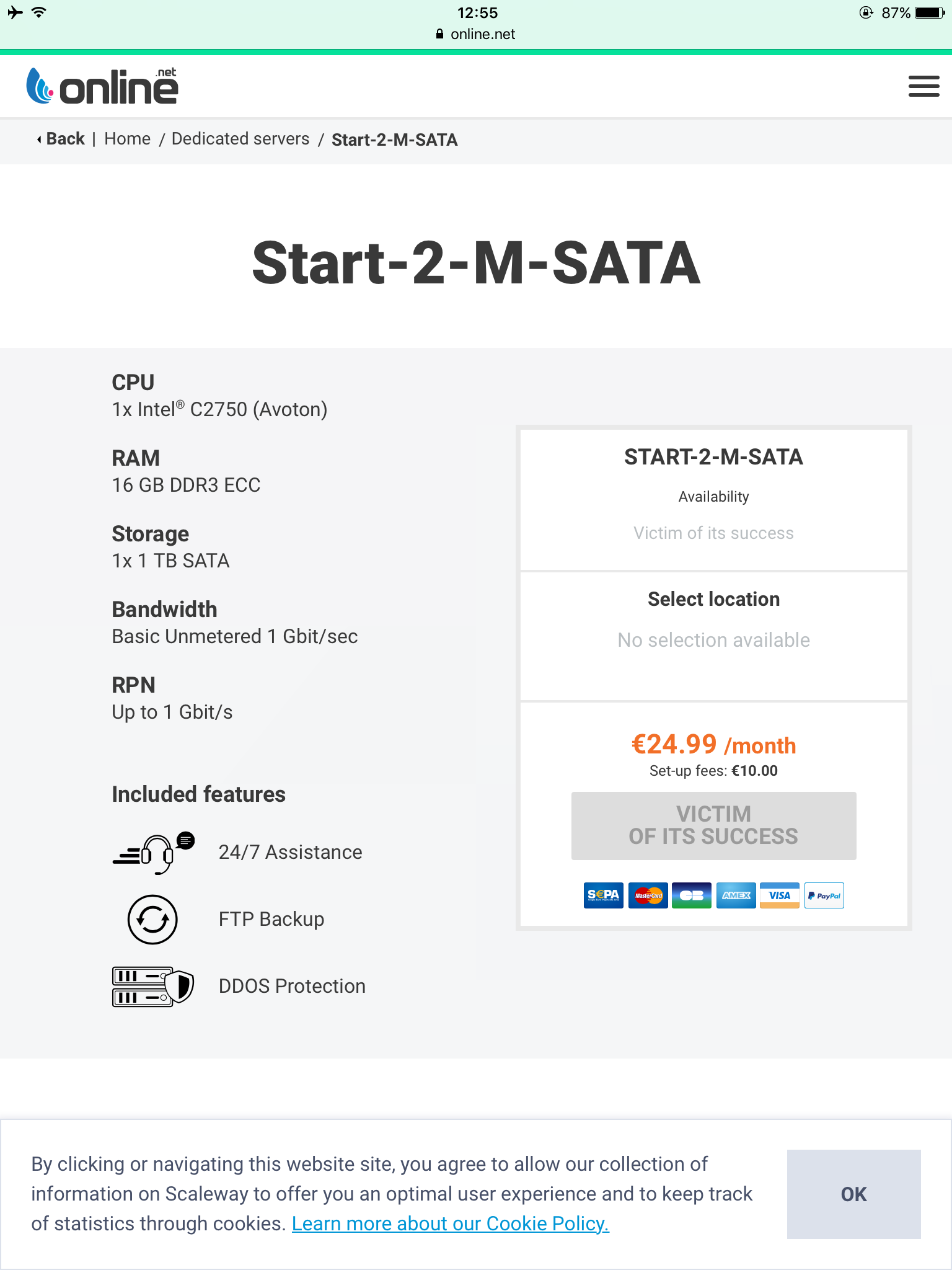Click the 24/7 Assistance headset icon
The image size is (952, 1270).
click(154, 853)
